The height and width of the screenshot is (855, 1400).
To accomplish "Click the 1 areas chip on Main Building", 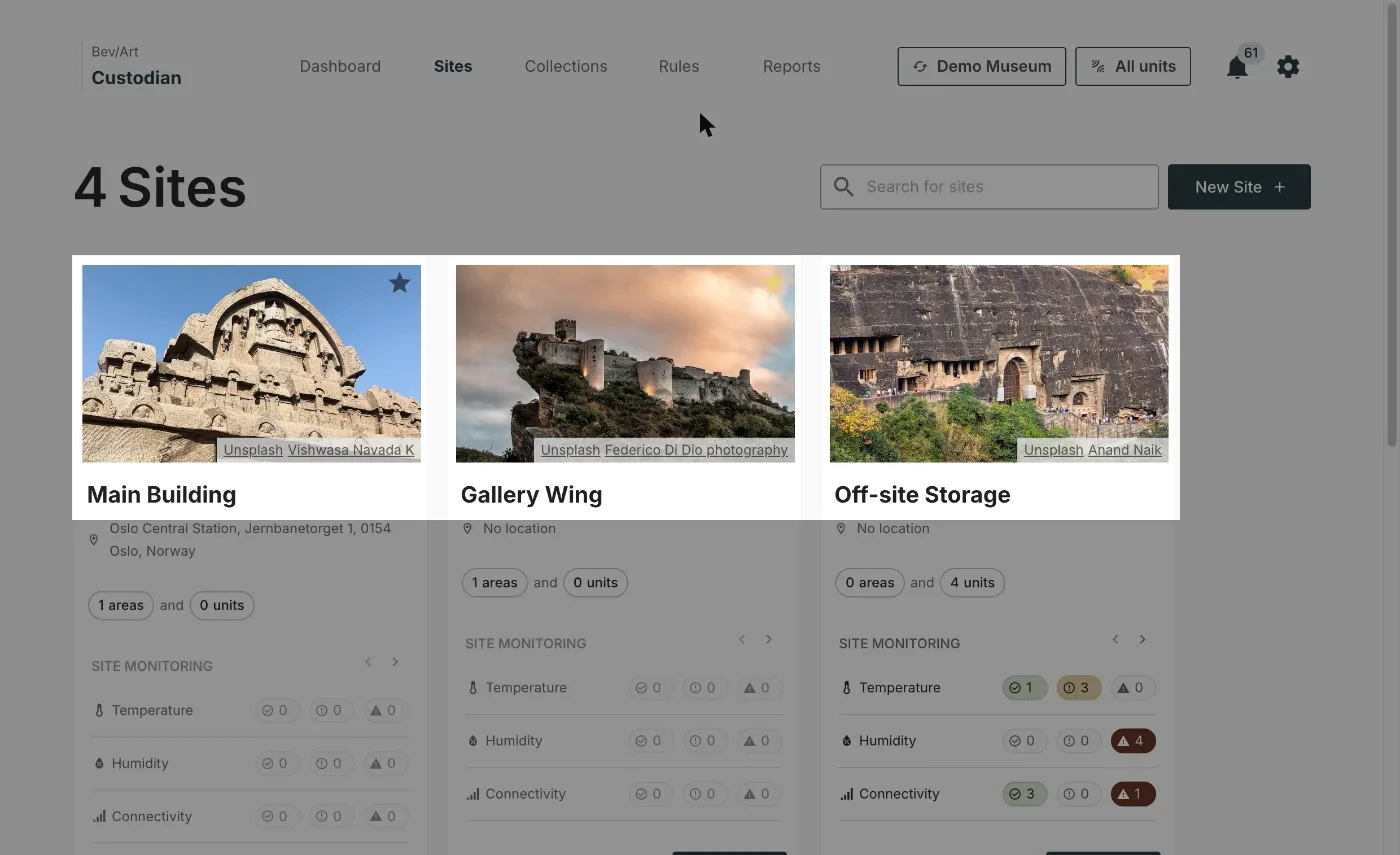I will pos(121,605).
